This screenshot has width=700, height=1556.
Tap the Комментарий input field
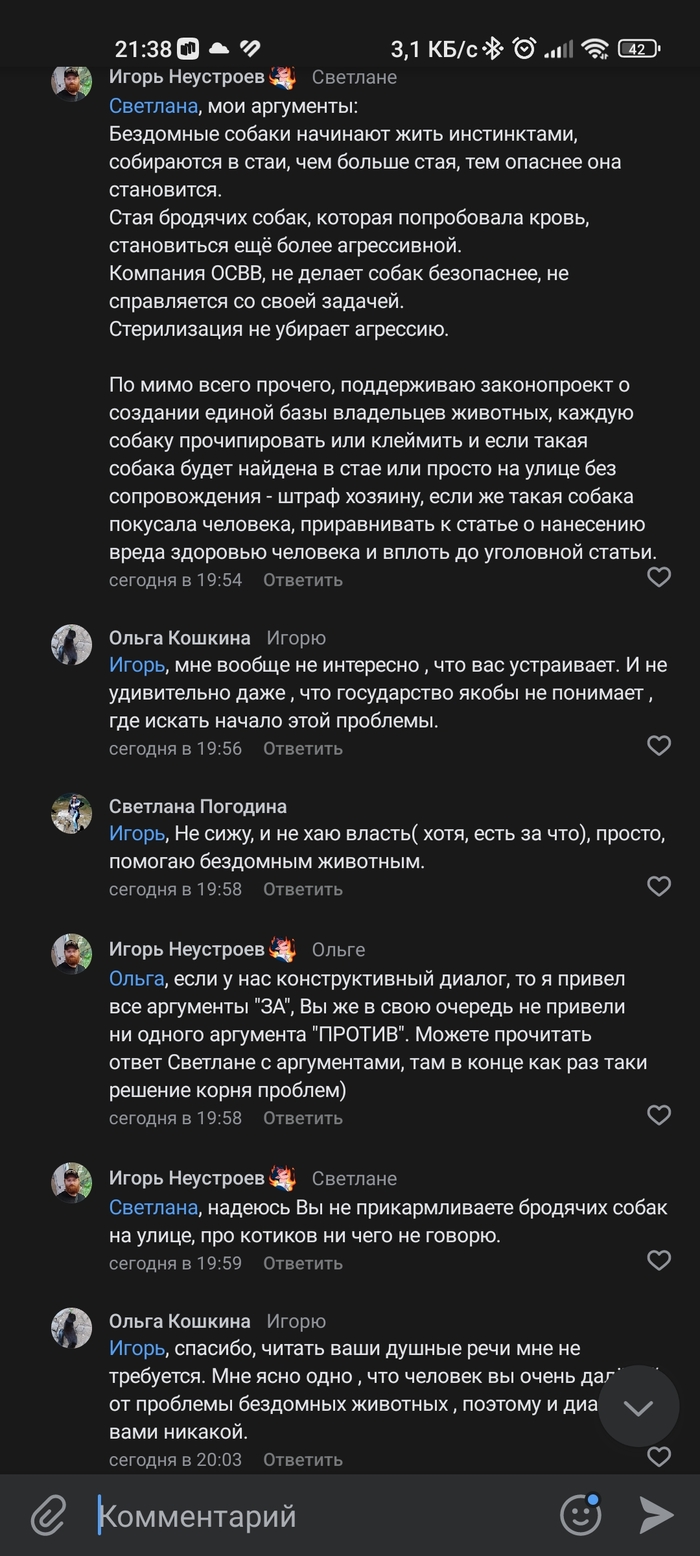coord(320,1516)
